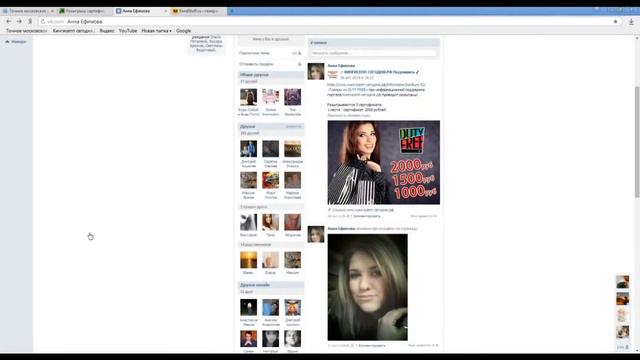
Task: Click the page's vertical scrollbar thumb
Action: (637, 142)
